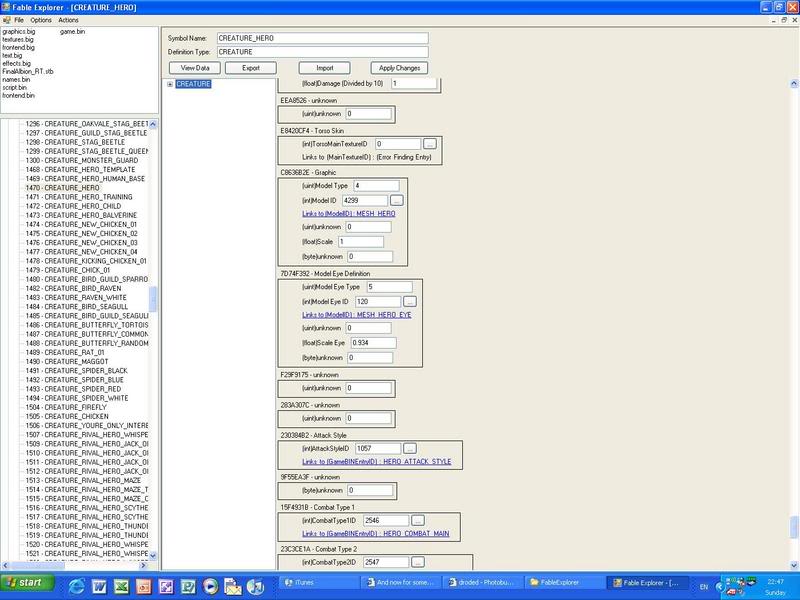Open the File menu
This screenshot has width=800, height=600.
18,20
